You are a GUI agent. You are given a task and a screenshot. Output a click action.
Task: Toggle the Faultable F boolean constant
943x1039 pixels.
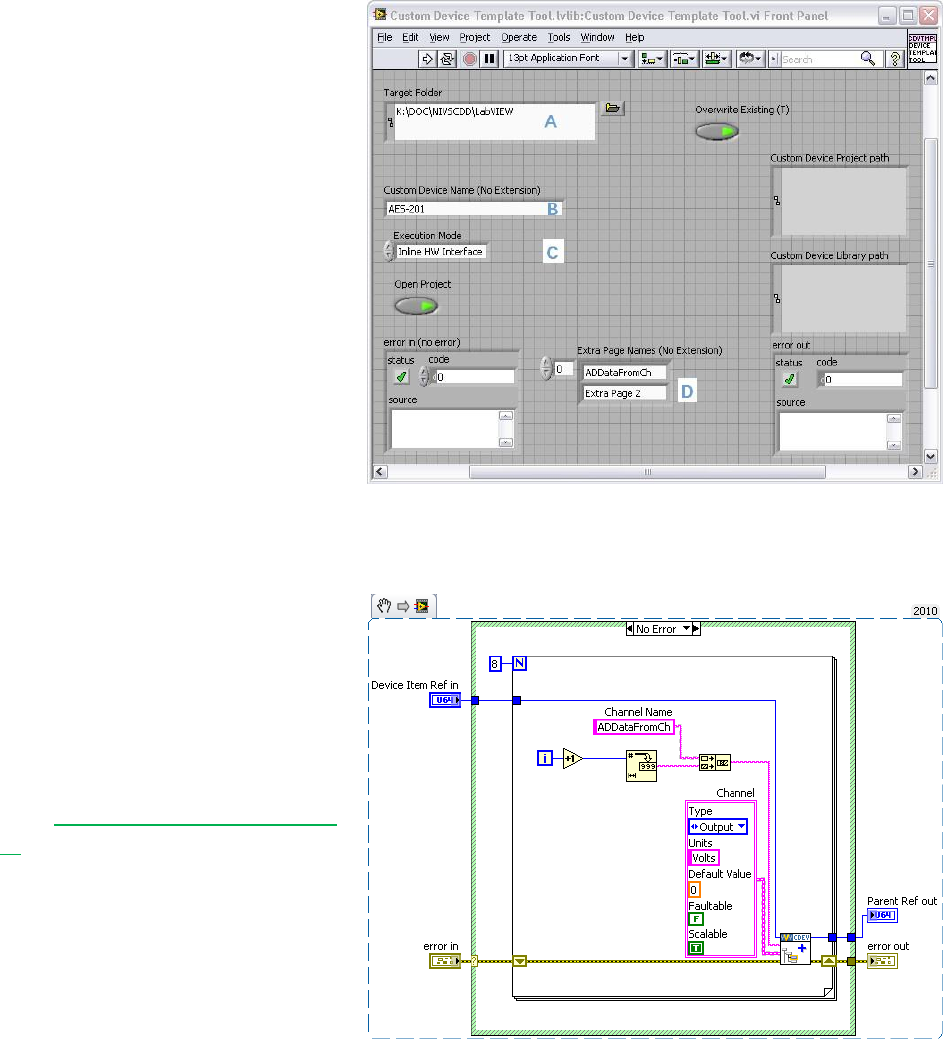point(695,919)
